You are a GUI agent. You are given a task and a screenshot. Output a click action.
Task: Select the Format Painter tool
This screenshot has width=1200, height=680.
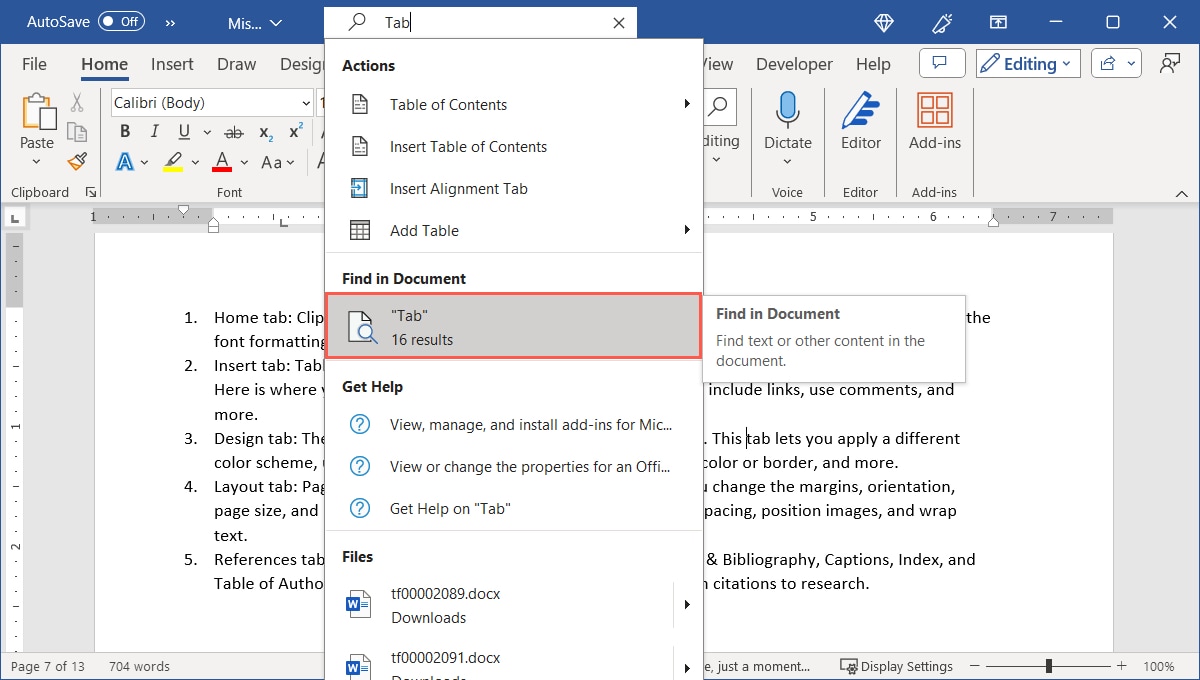78,161
